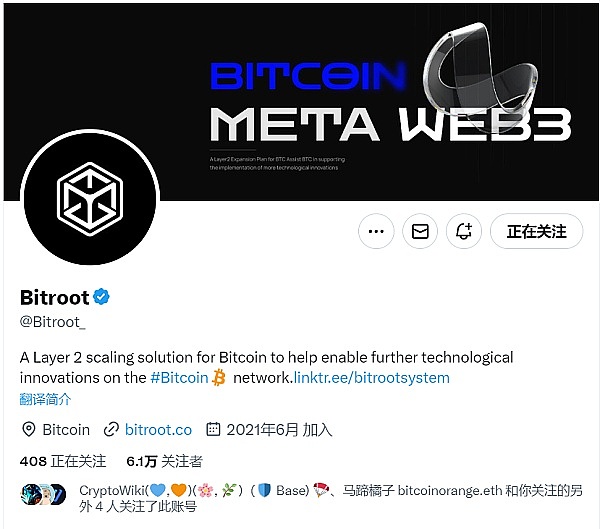Click the calendar icon by join date

point(213,429)
